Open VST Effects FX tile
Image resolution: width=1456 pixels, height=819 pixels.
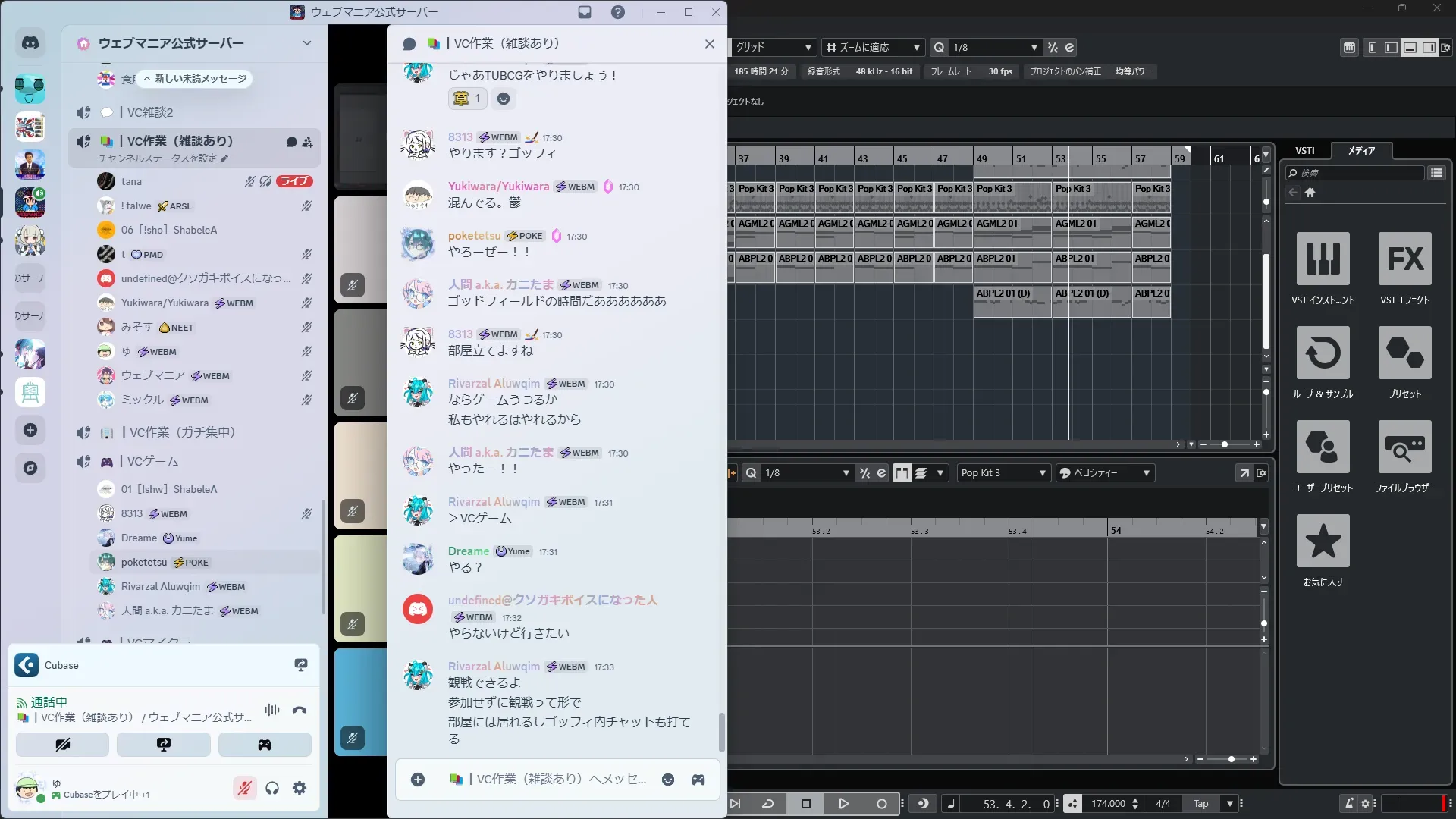click(1404, 259)
